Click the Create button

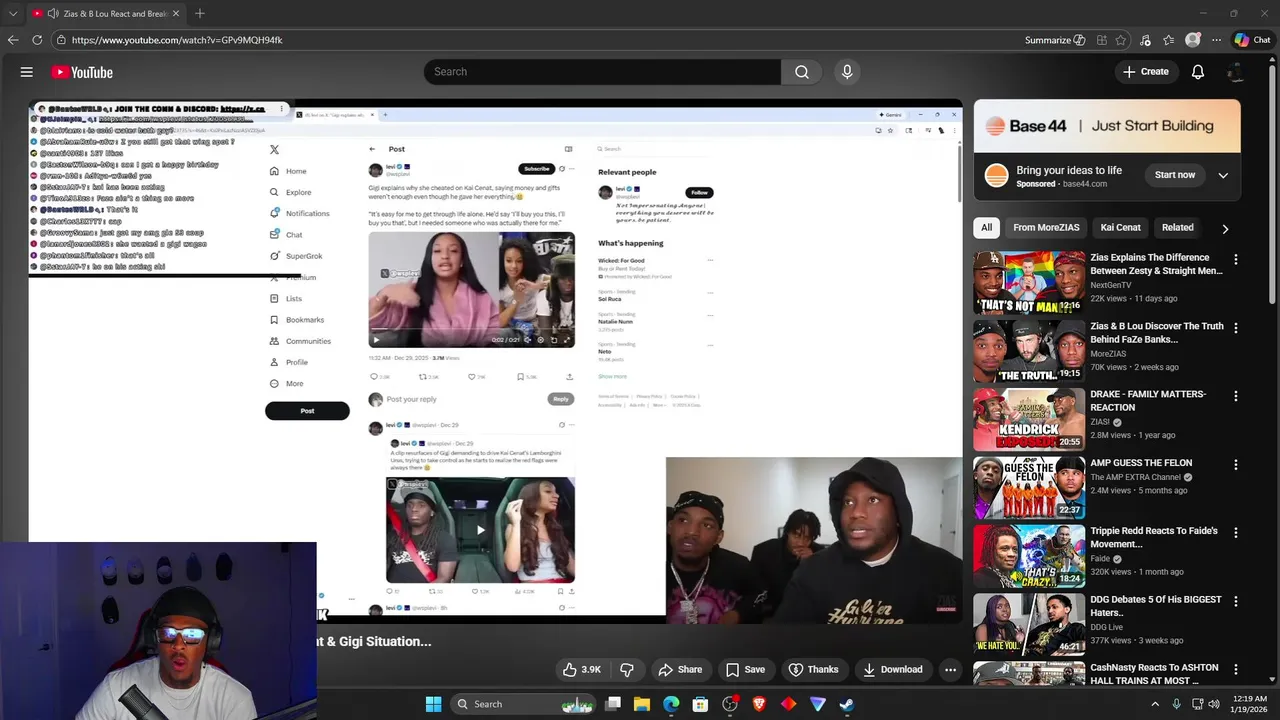(1145, 72)
